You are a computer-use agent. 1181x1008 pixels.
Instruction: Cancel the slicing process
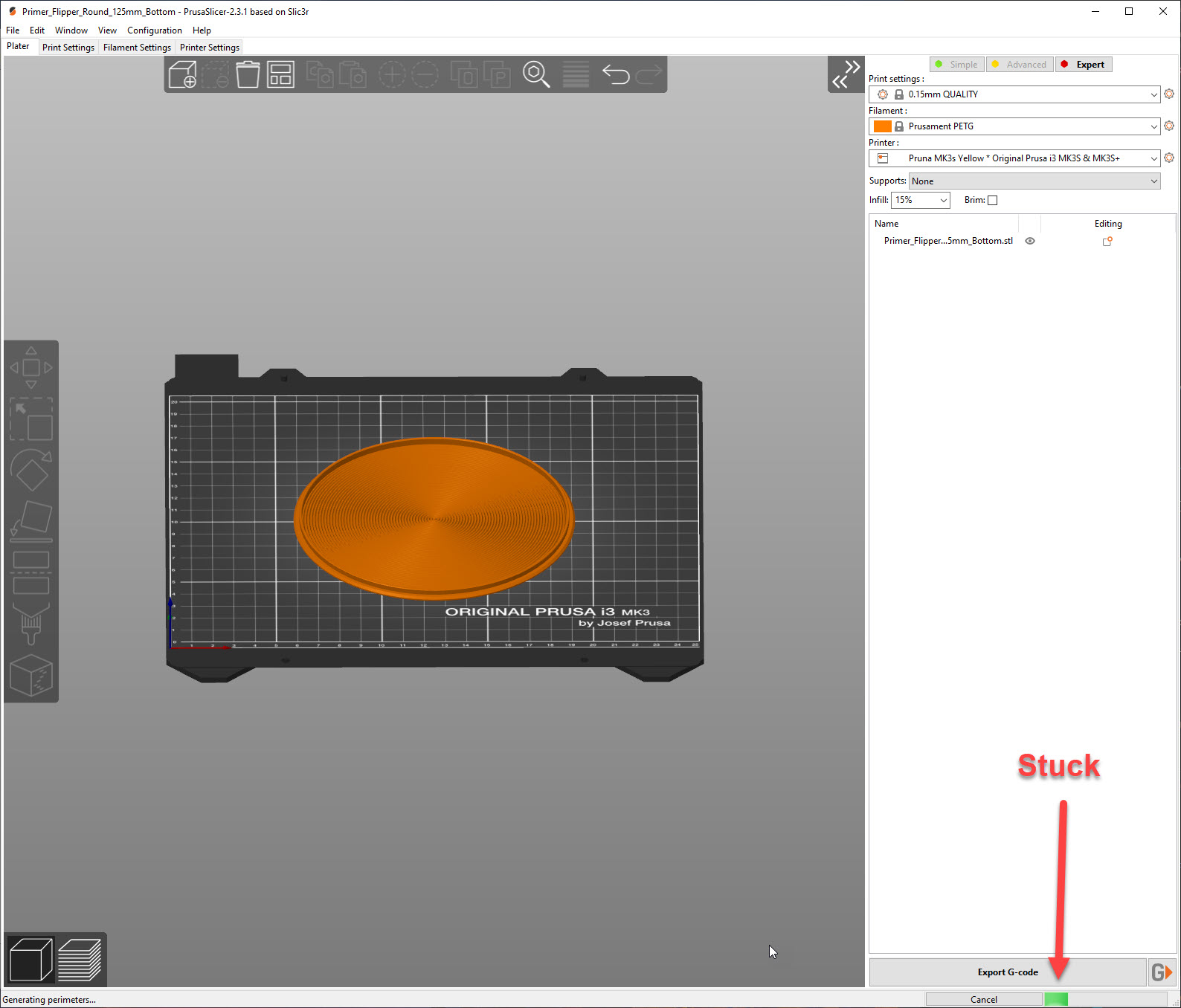[x=984, y=999]
